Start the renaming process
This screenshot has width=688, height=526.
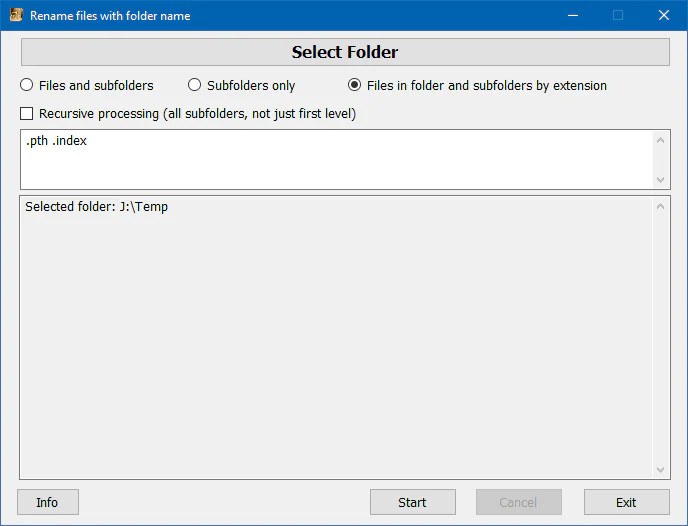(412, 502)
